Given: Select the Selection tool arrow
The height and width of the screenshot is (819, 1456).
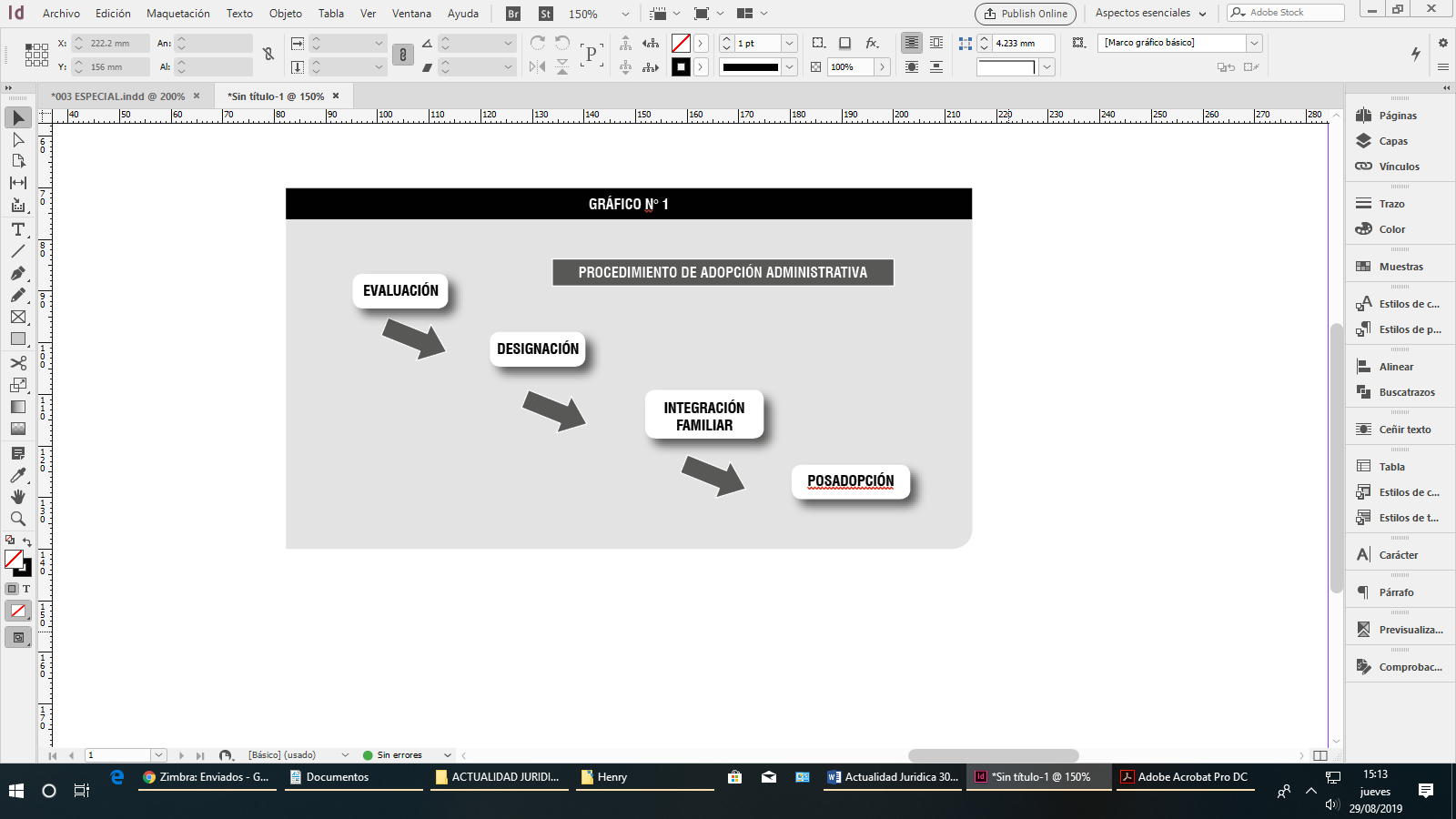Looking at the screenshot, I should (18, 117).
